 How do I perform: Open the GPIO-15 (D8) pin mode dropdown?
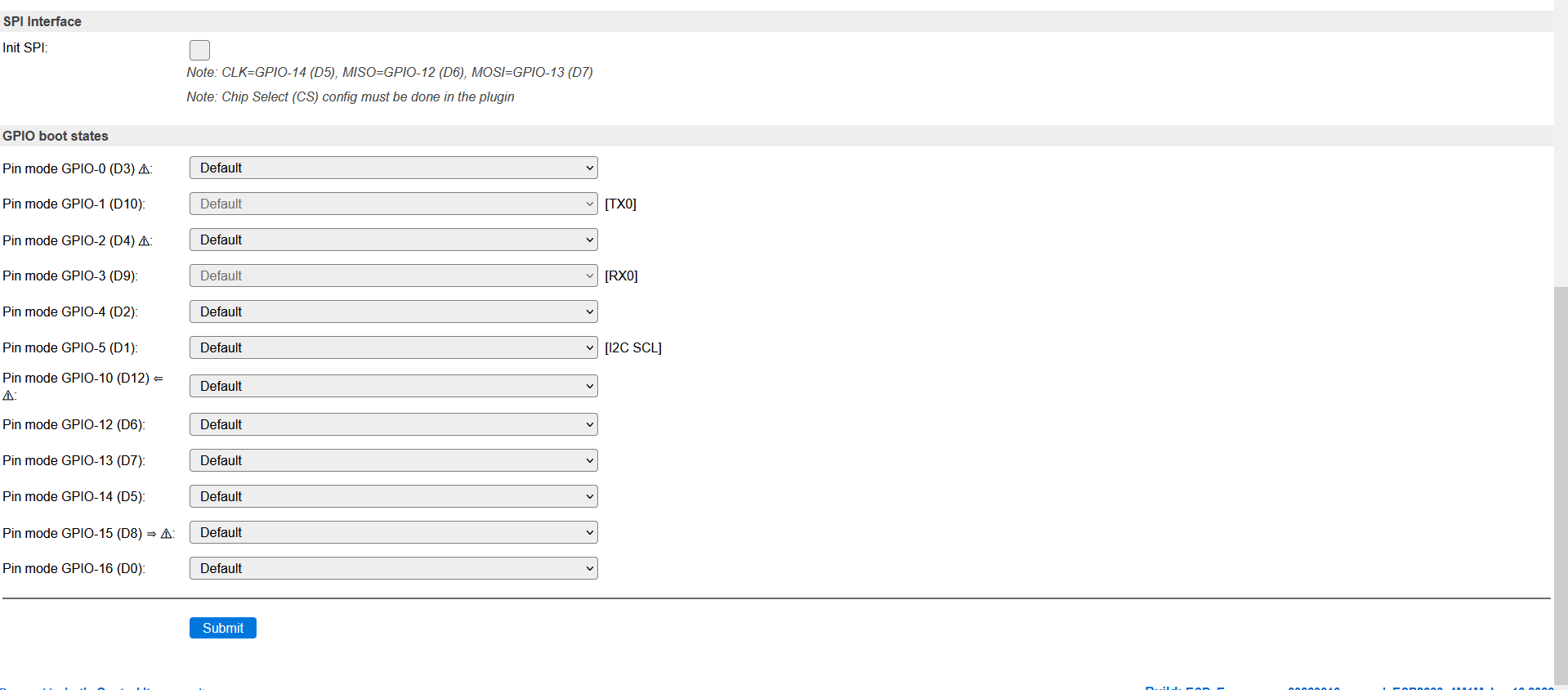click(393, 532)
